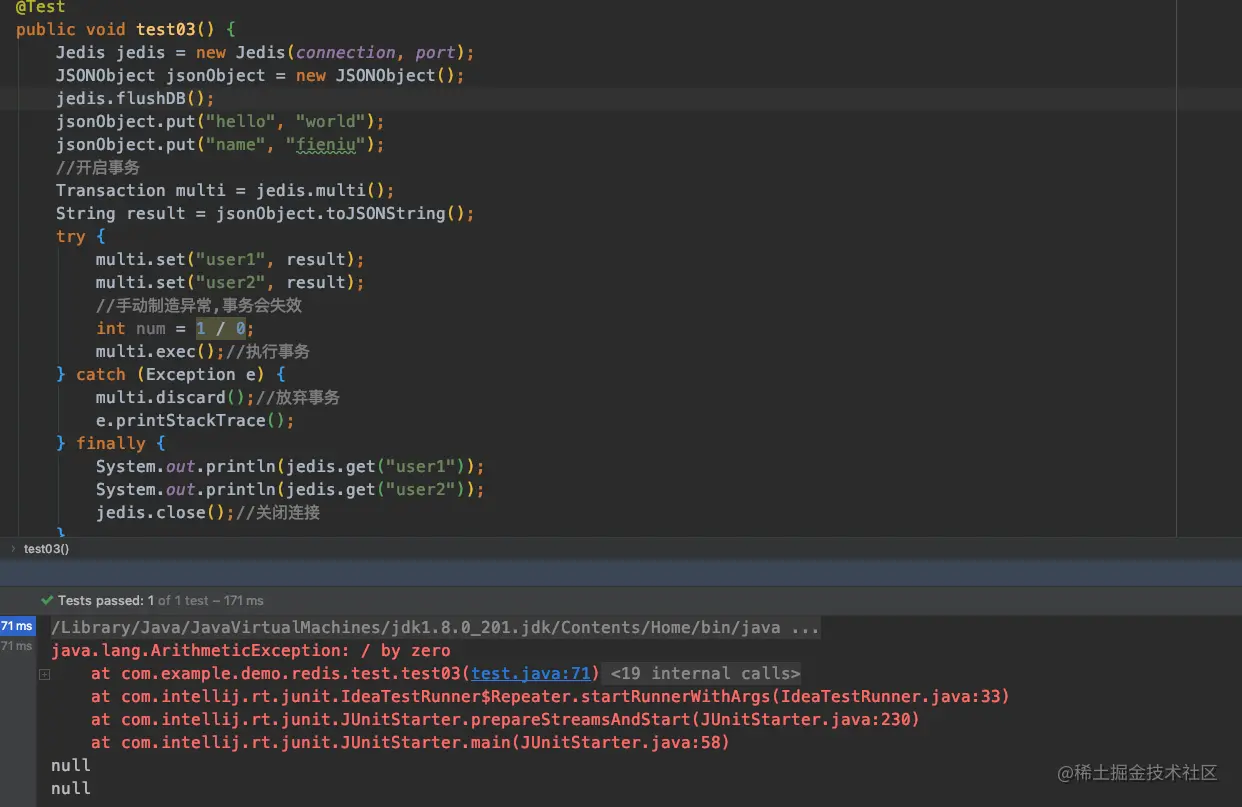The width and height of the screenshot is (1242, 807).
Task: Click the chevron before test03() breadcrumb
Action: (x=13, y=548)
